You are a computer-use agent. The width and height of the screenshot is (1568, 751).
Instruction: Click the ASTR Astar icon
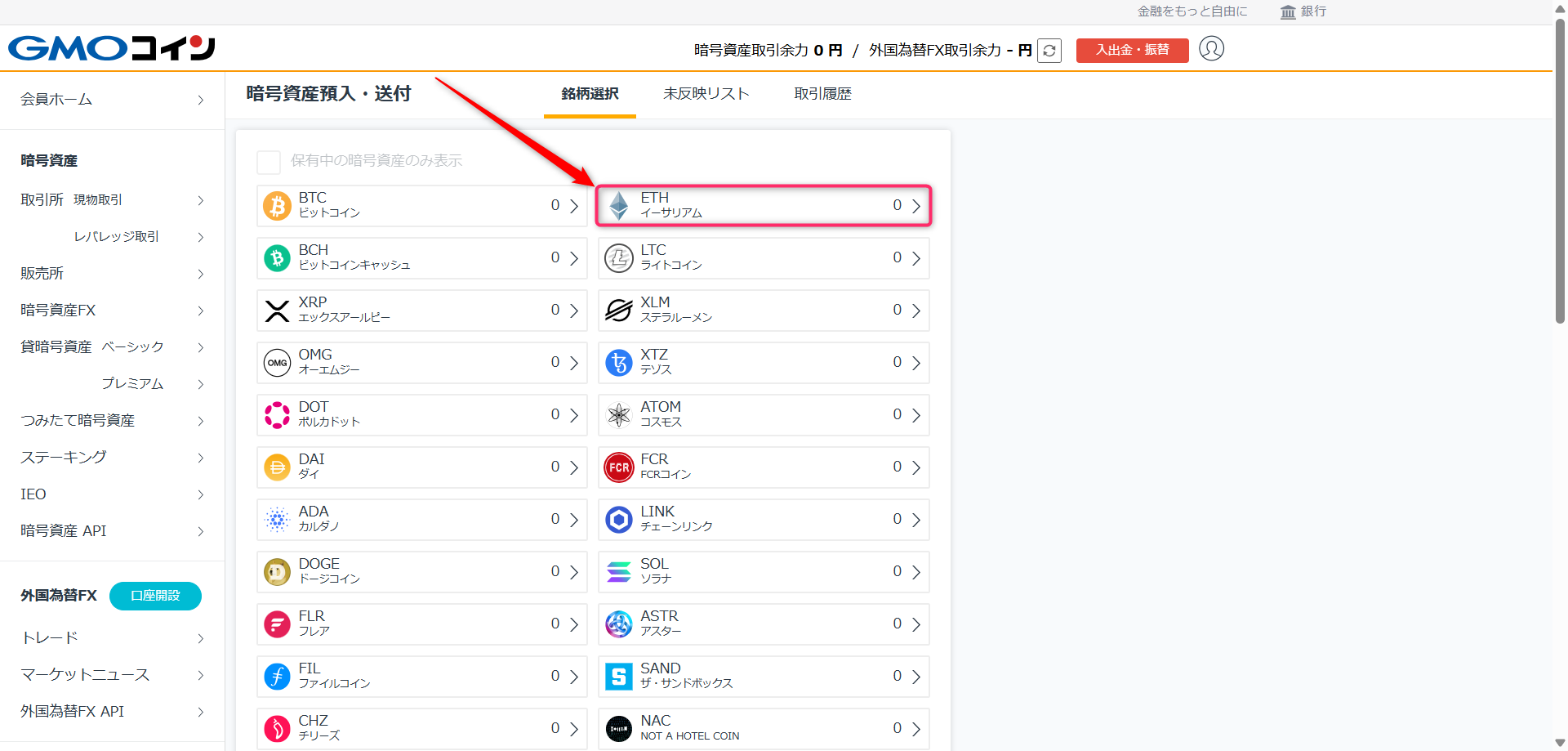pos(619,624)
